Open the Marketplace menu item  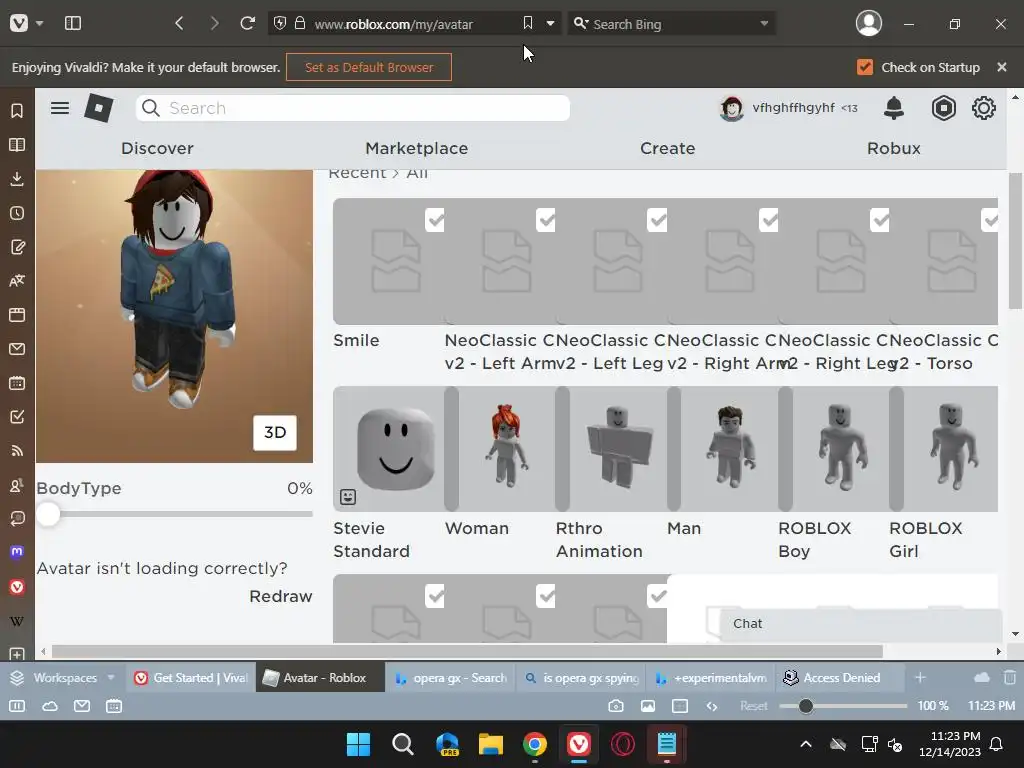coord(417,148)
